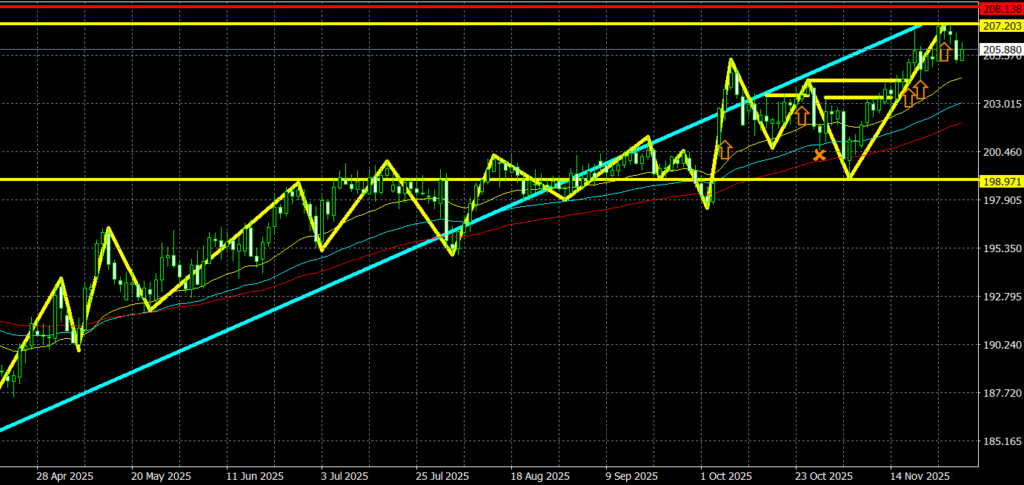Select the orange arrow under the short yellow resistance line
The height and width of the screenshot is (485, 1024).
[801, 115]
